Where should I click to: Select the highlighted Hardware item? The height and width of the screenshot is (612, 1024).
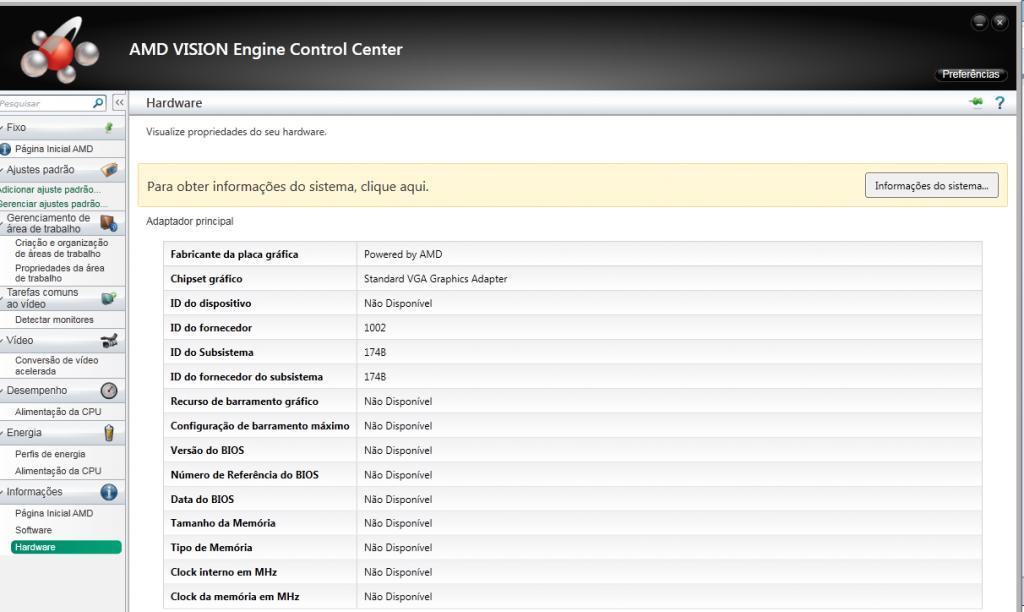click(x=66, y=547)
